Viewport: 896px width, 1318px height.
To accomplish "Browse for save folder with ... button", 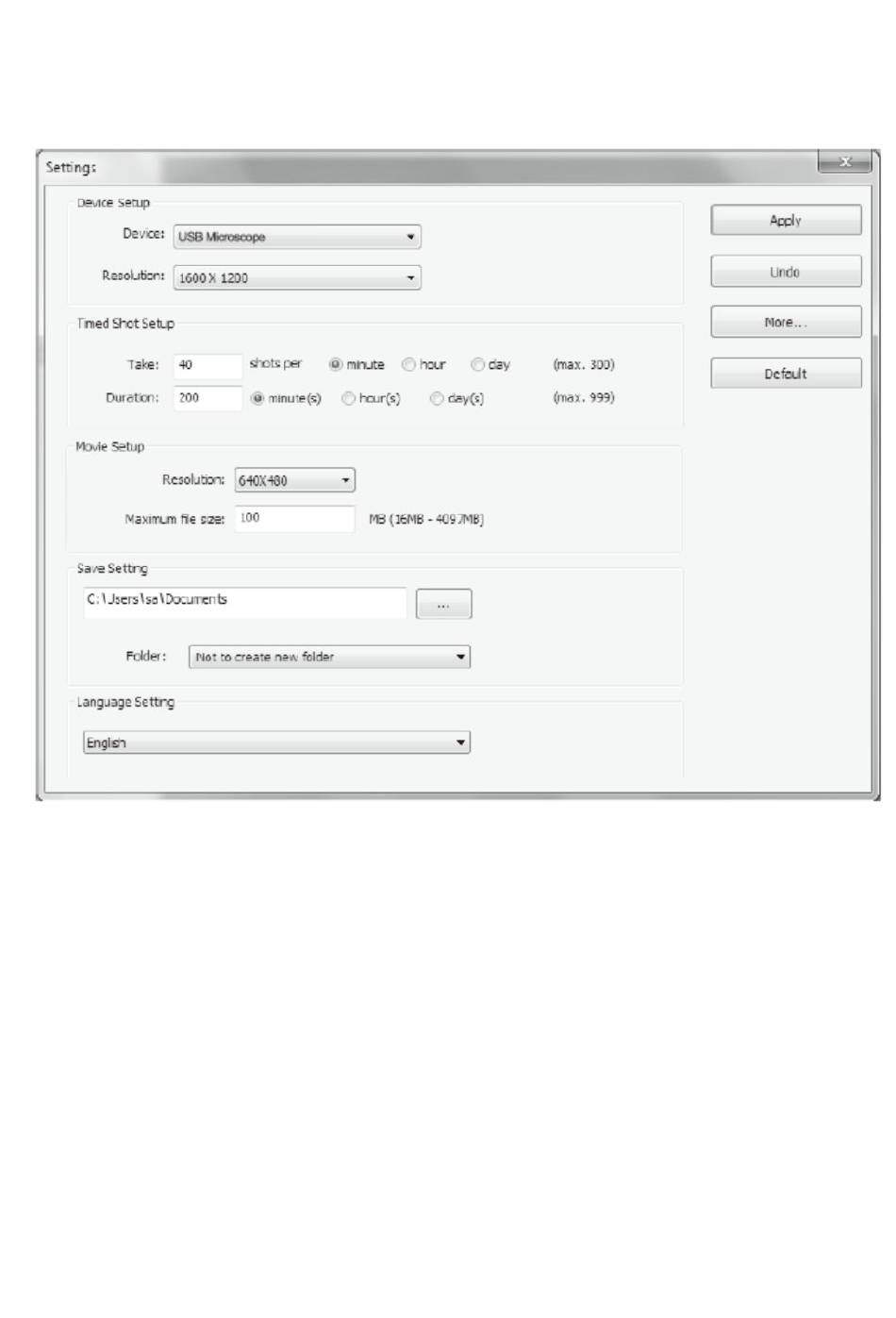I will 443,604.
